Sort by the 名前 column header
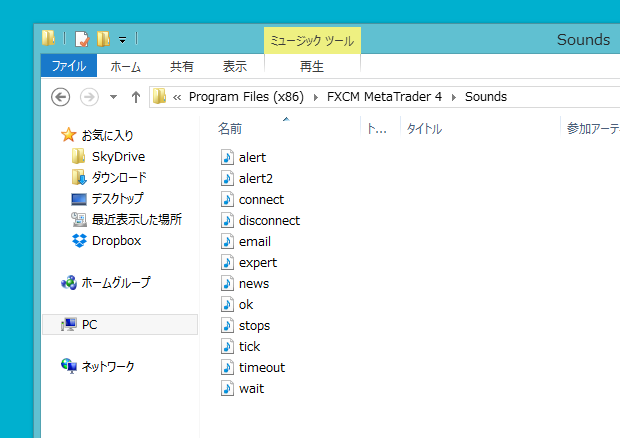This screenshot has height=438, width=620. pyautogui.click(x=230, y=128)
